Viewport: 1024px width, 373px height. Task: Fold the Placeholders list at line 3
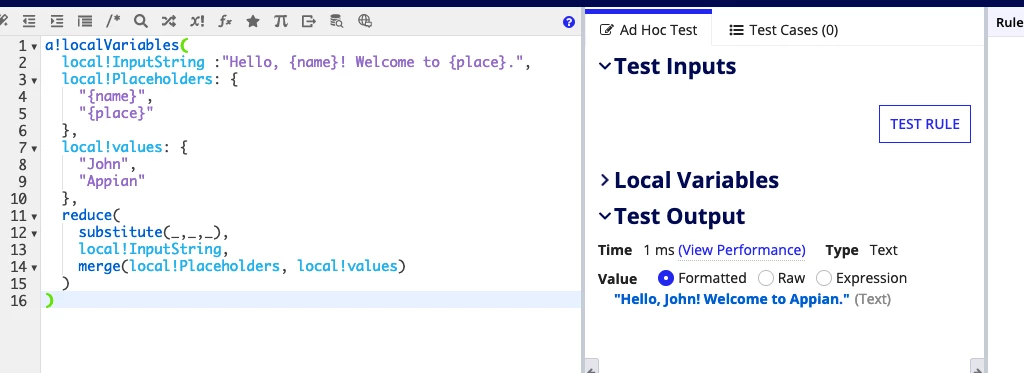tap(34, 80)
